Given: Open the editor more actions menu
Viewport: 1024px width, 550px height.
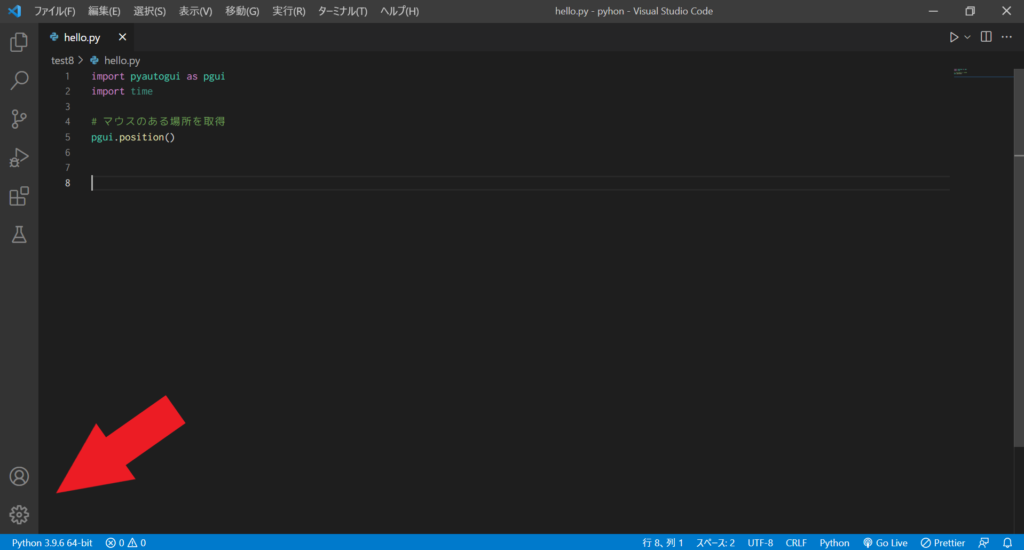Looking at the screenshot, I should [x=1008, y=37].
